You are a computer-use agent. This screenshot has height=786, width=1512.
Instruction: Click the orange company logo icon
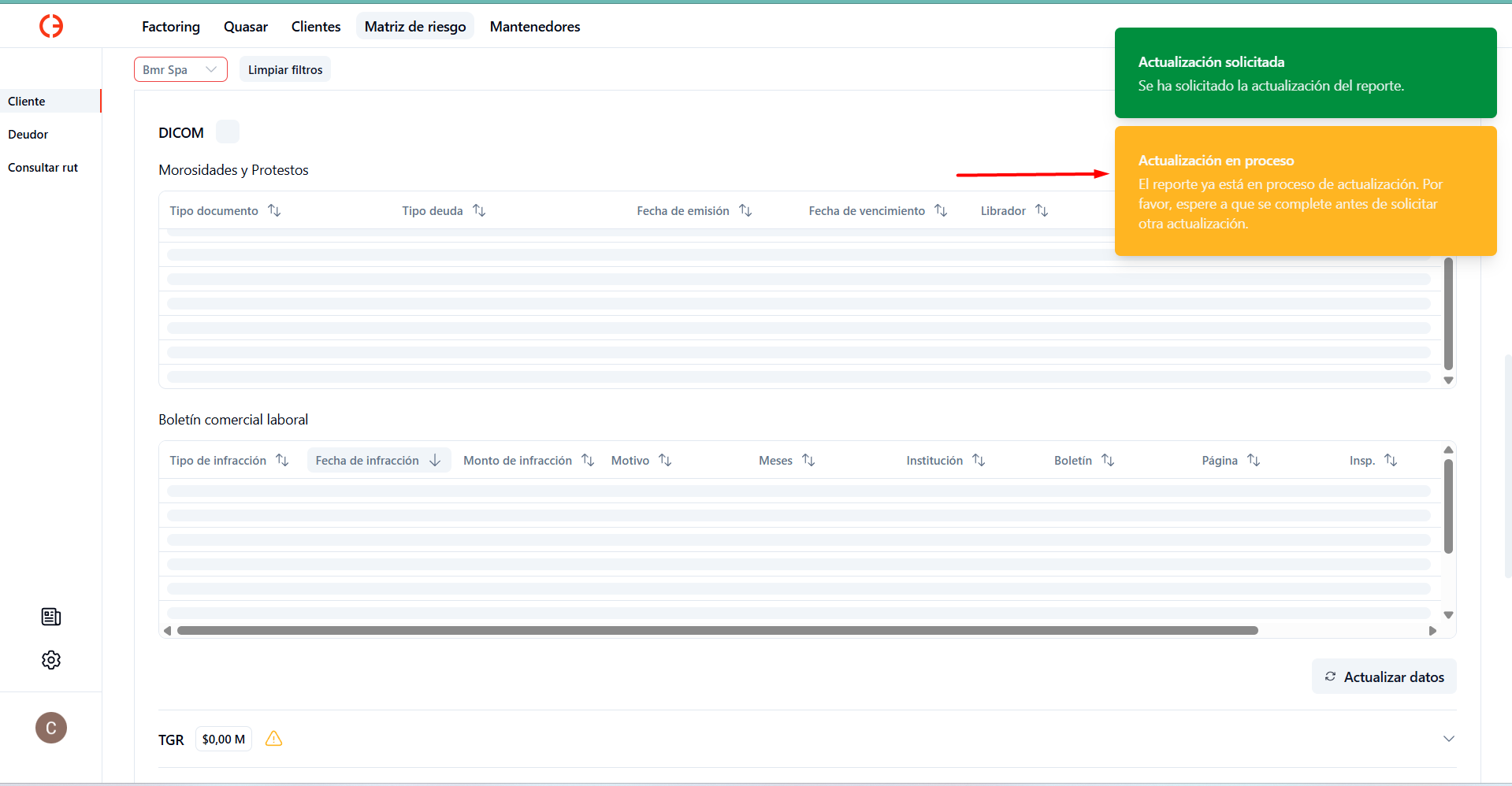(x=51, y=26)
